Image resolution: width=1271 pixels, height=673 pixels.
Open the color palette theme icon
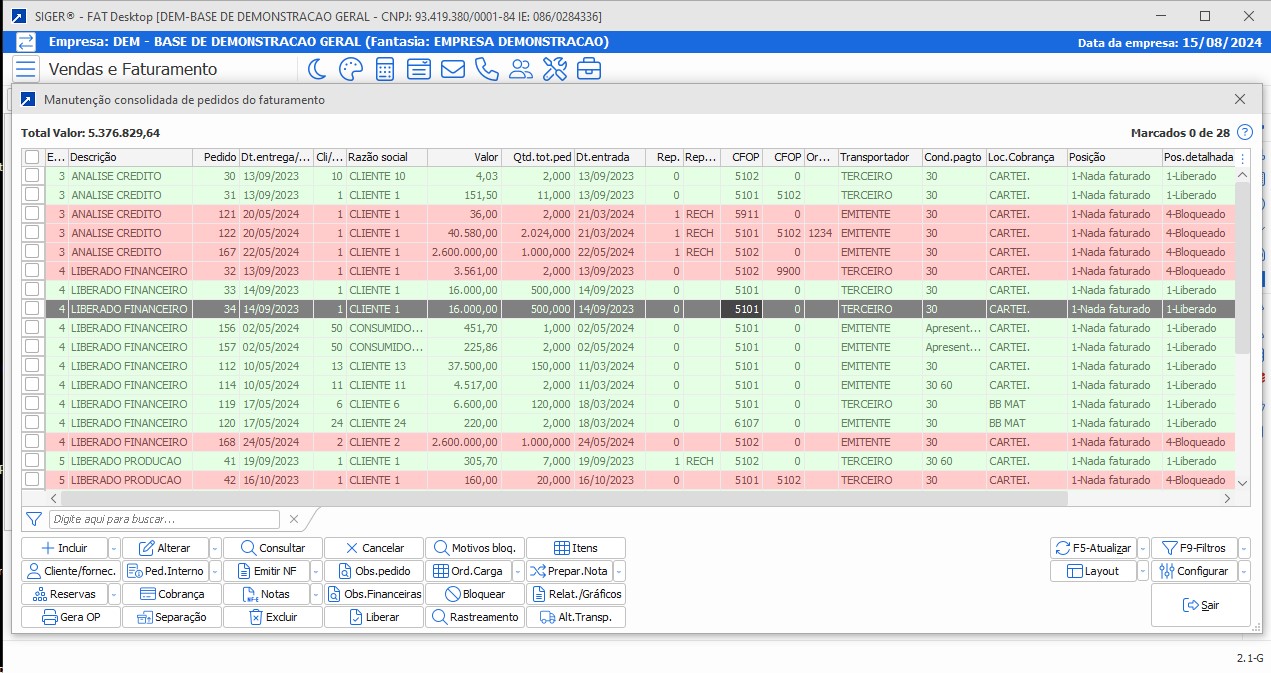[350, 69]
